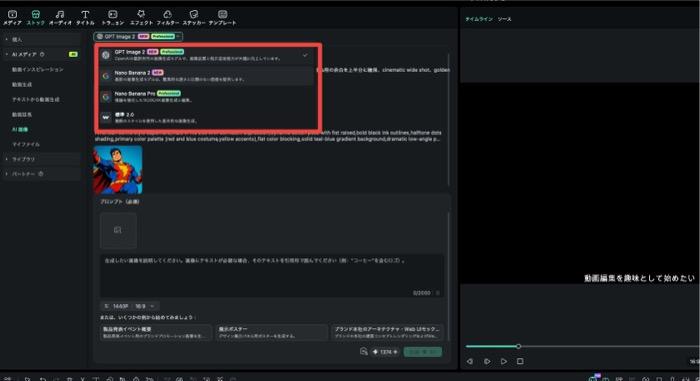Expand the パートナー sidebar section
The width and height of the screenshot is (700, 381).
coord(41,174)
